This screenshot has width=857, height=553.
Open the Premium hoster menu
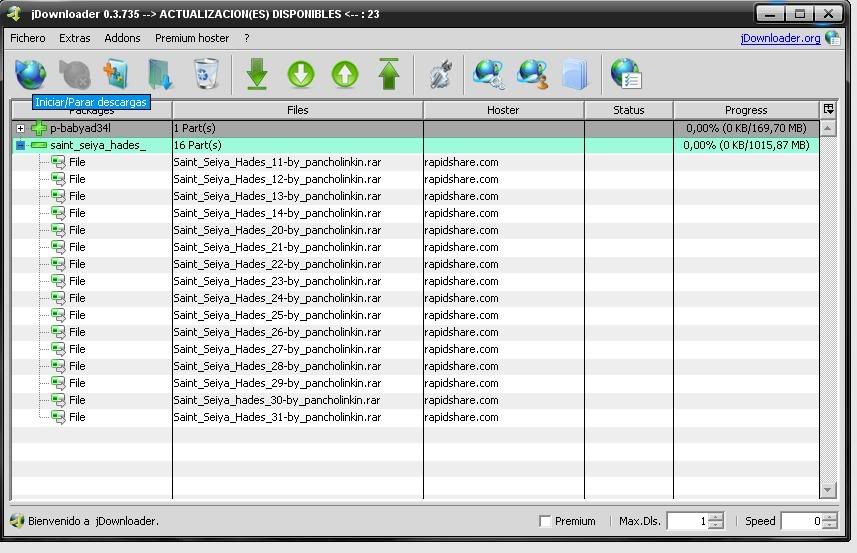(x=192, y=38)
